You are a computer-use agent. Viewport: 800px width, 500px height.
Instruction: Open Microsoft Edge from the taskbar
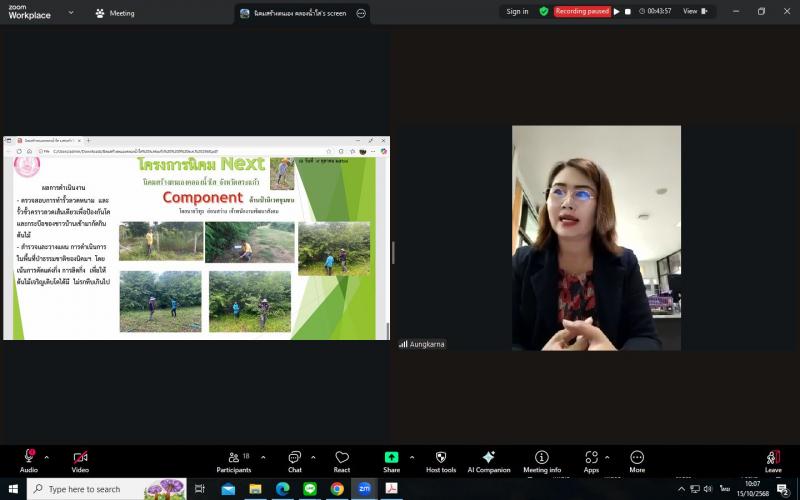coord(283,489)
